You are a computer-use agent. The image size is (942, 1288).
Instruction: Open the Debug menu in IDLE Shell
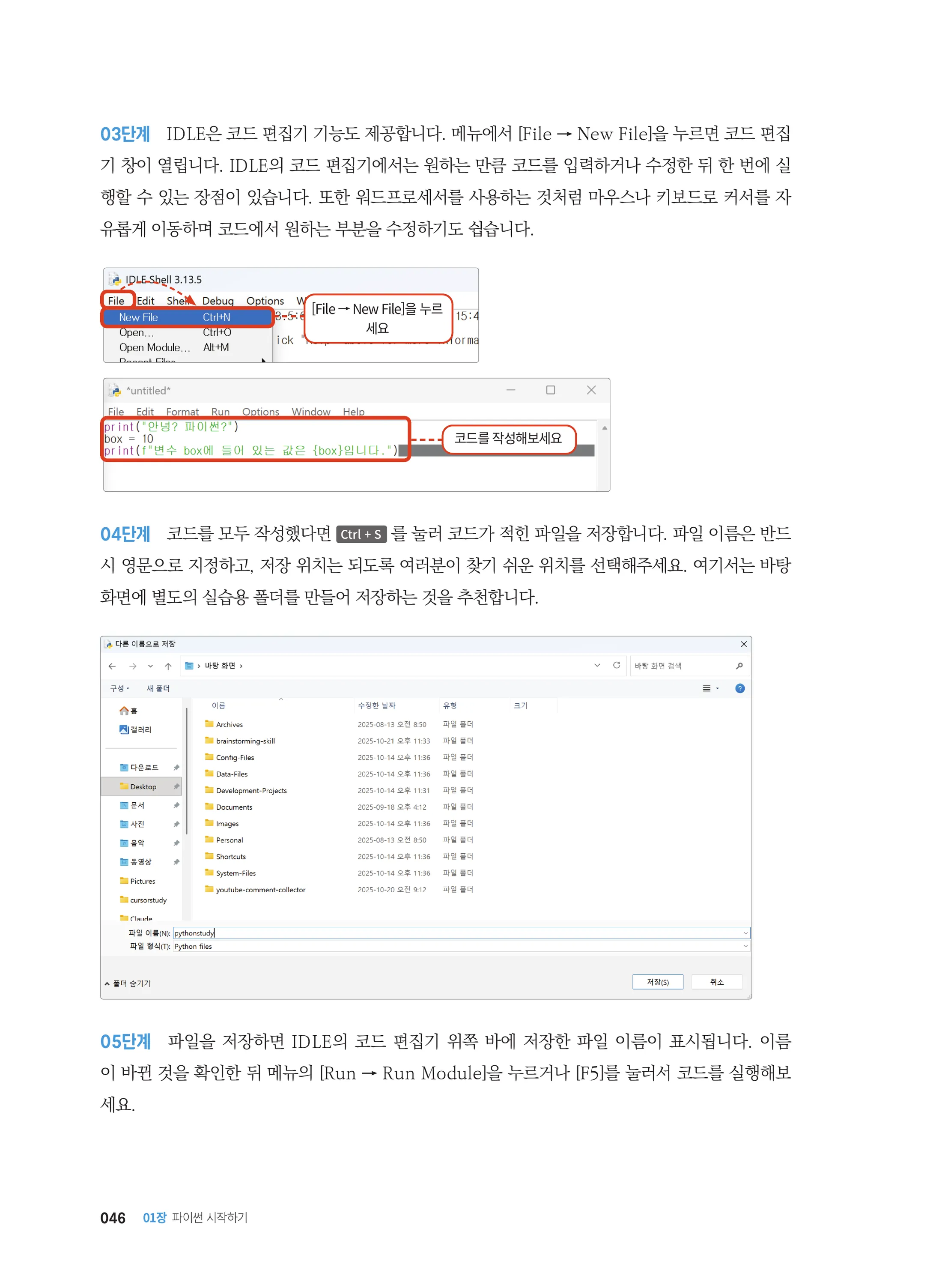218,301
